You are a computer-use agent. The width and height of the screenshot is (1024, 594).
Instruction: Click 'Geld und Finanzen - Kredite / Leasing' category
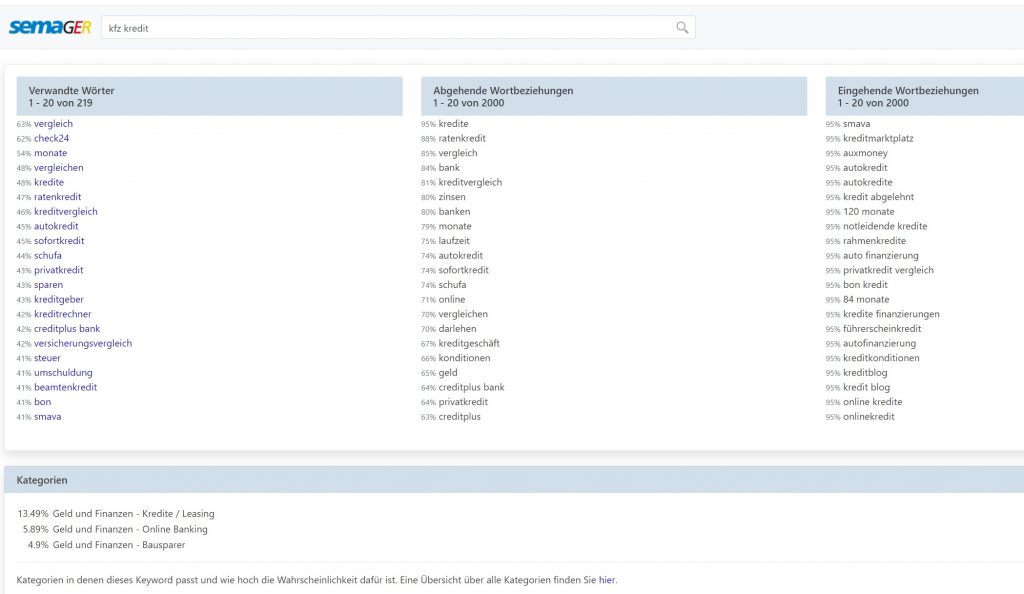point(133,514)
